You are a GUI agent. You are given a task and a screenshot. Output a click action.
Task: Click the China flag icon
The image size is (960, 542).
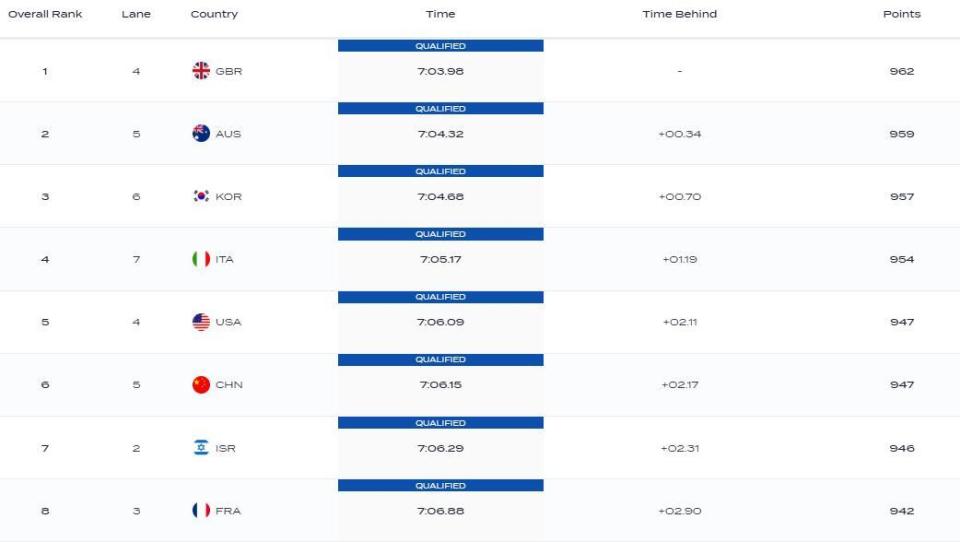coord(201,385)
